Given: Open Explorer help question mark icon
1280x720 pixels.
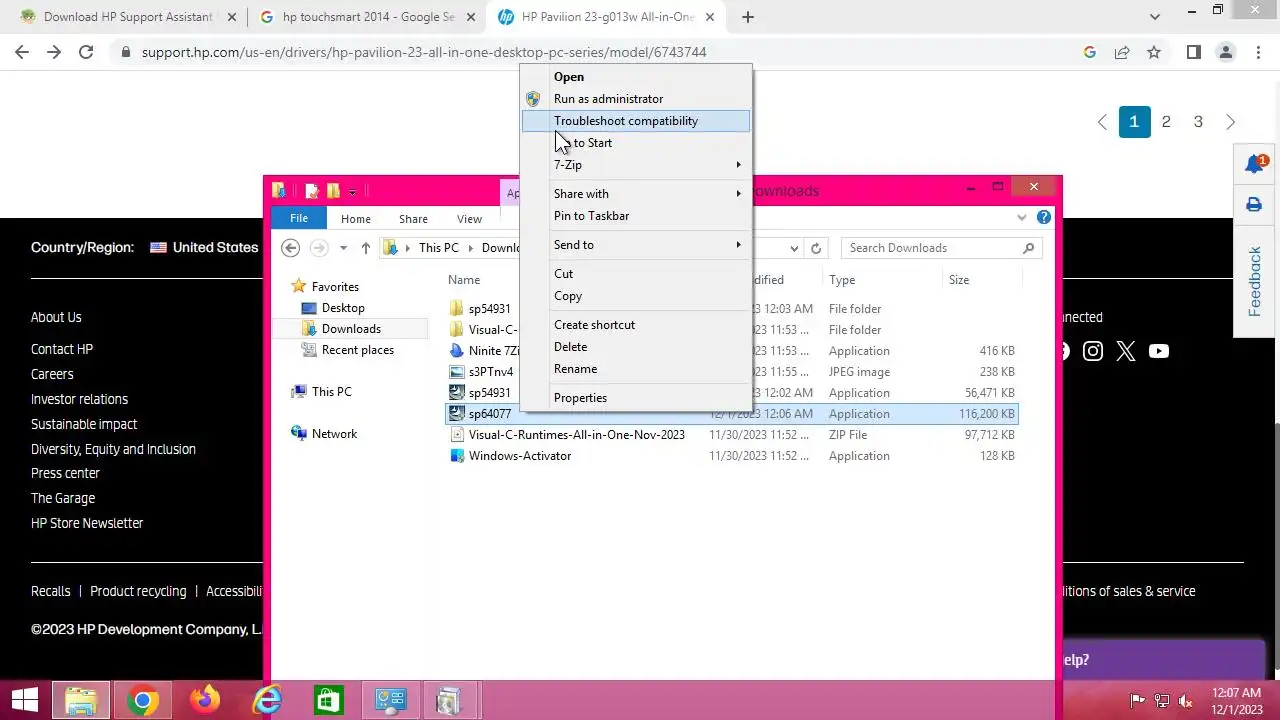Looking at the screenshot, I should [1044, 217].
